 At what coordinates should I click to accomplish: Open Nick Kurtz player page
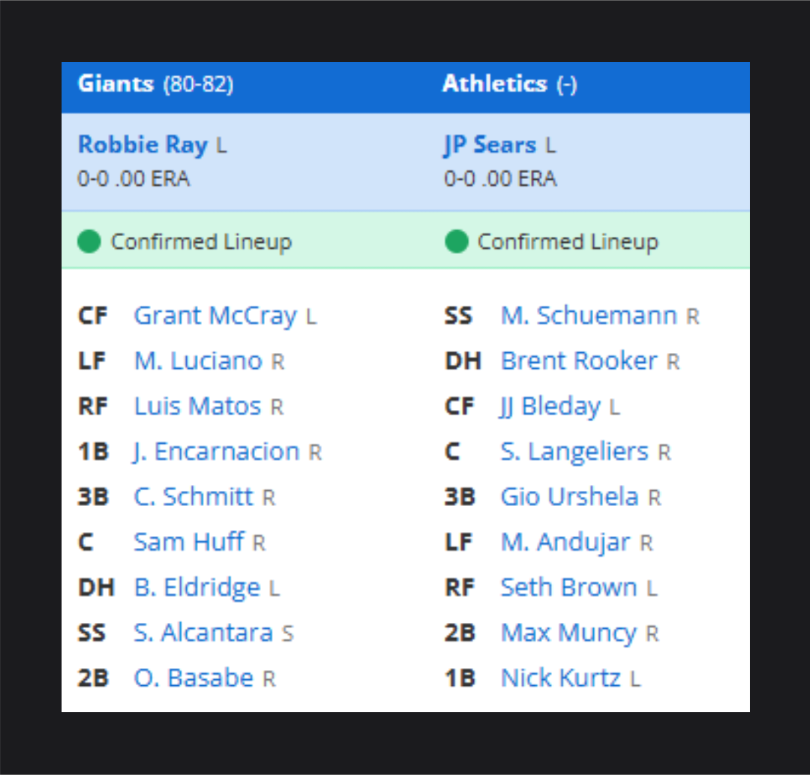pyautogui.click(x=561, y=678)
